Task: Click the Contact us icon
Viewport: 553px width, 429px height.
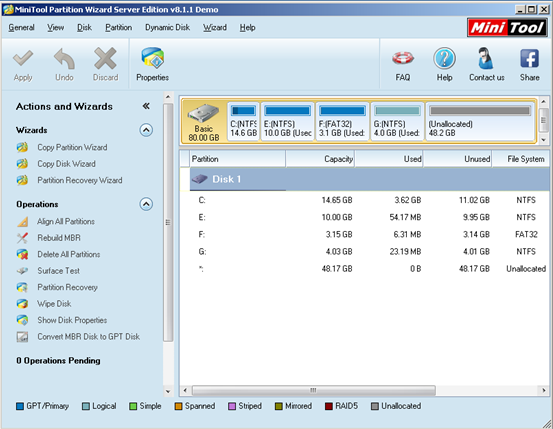Action: tap(486, 58)
